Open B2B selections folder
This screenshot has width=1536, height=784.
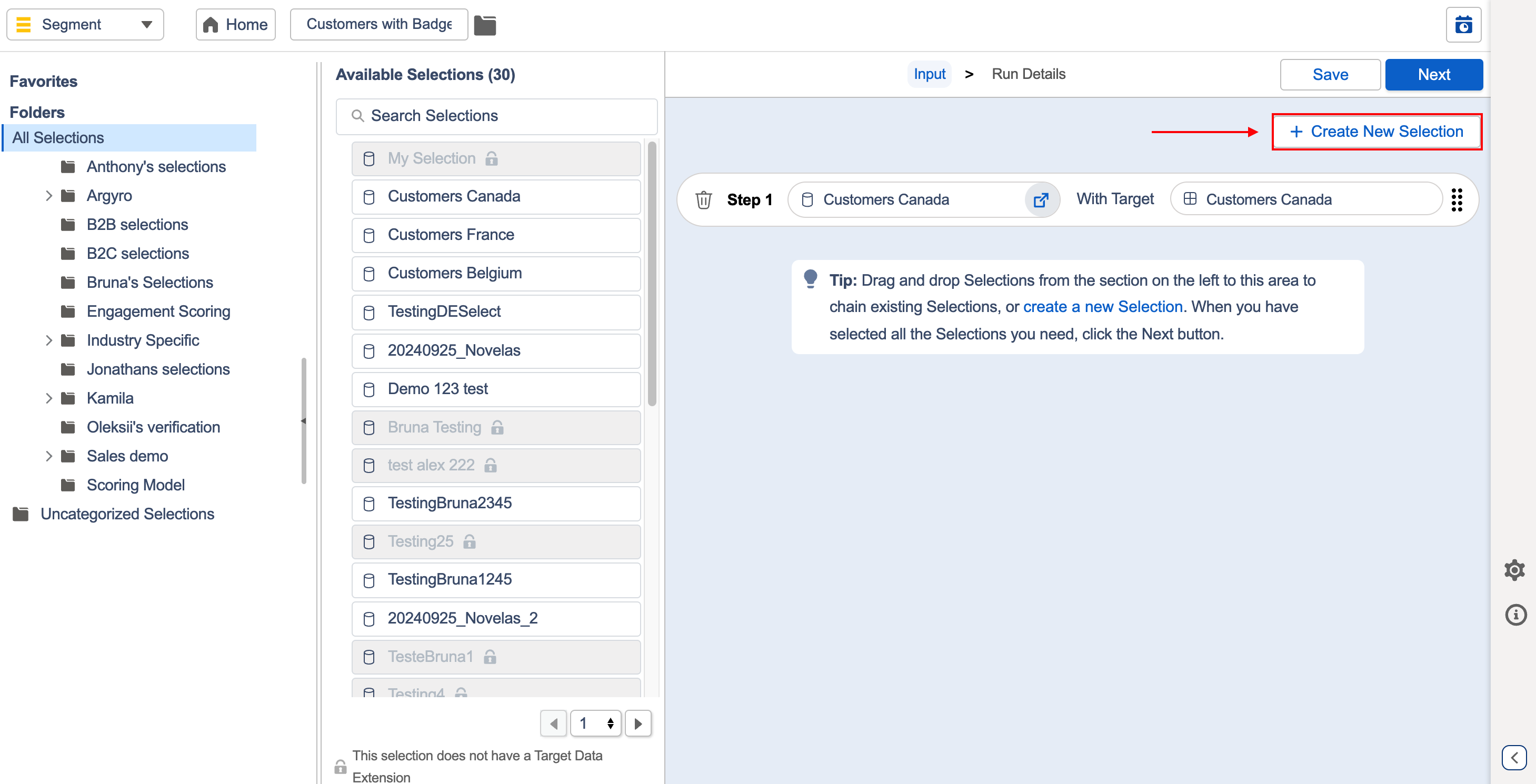point(137,225)
